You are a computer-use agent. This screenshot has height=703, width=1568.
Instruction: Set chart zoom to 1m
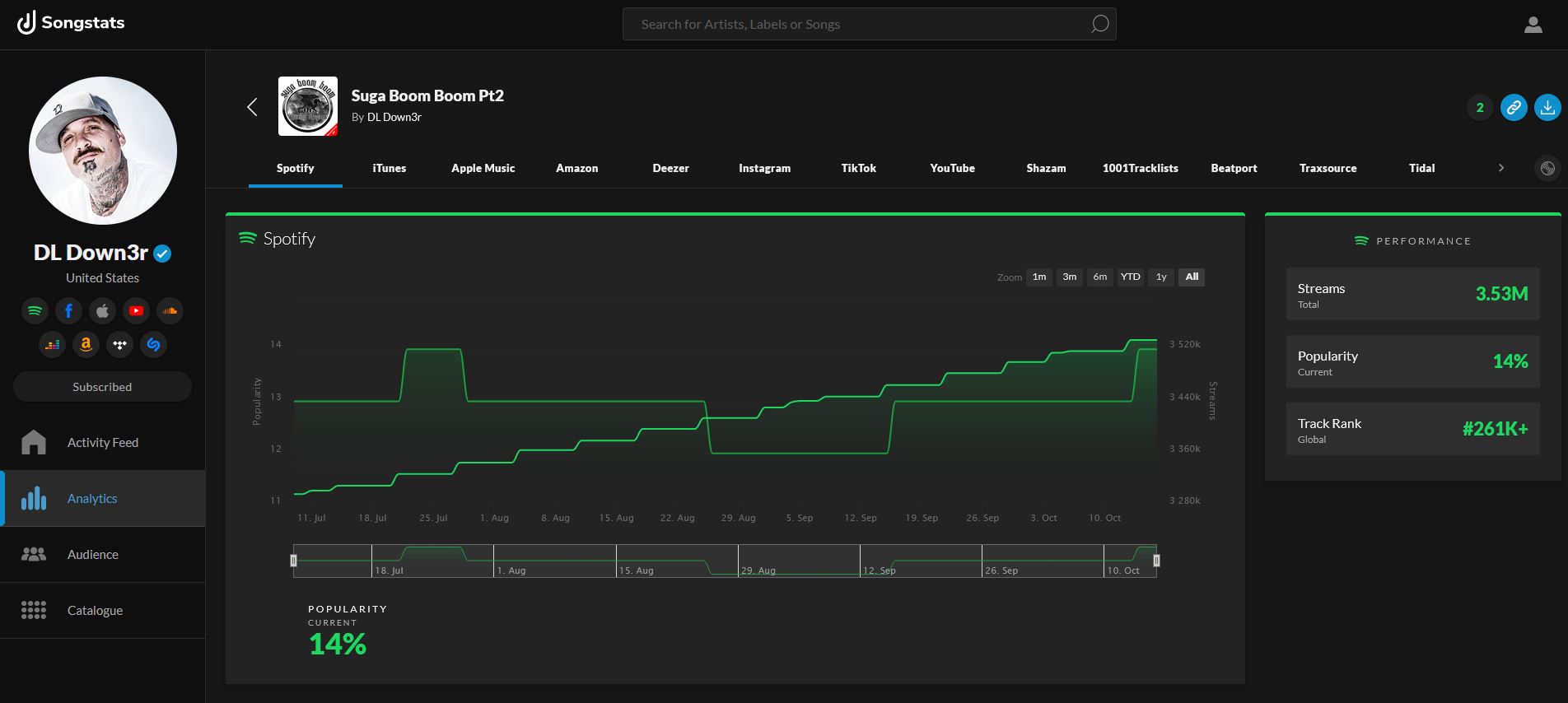coord(1039,277)
